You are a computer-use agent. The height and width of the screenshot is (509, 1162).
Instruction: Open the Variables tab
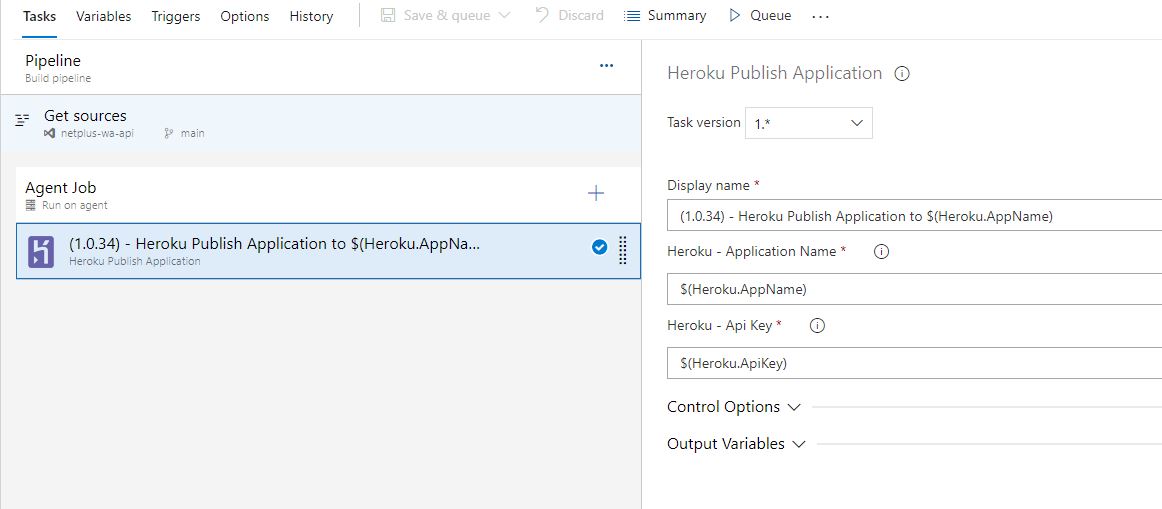coord(104,16)
